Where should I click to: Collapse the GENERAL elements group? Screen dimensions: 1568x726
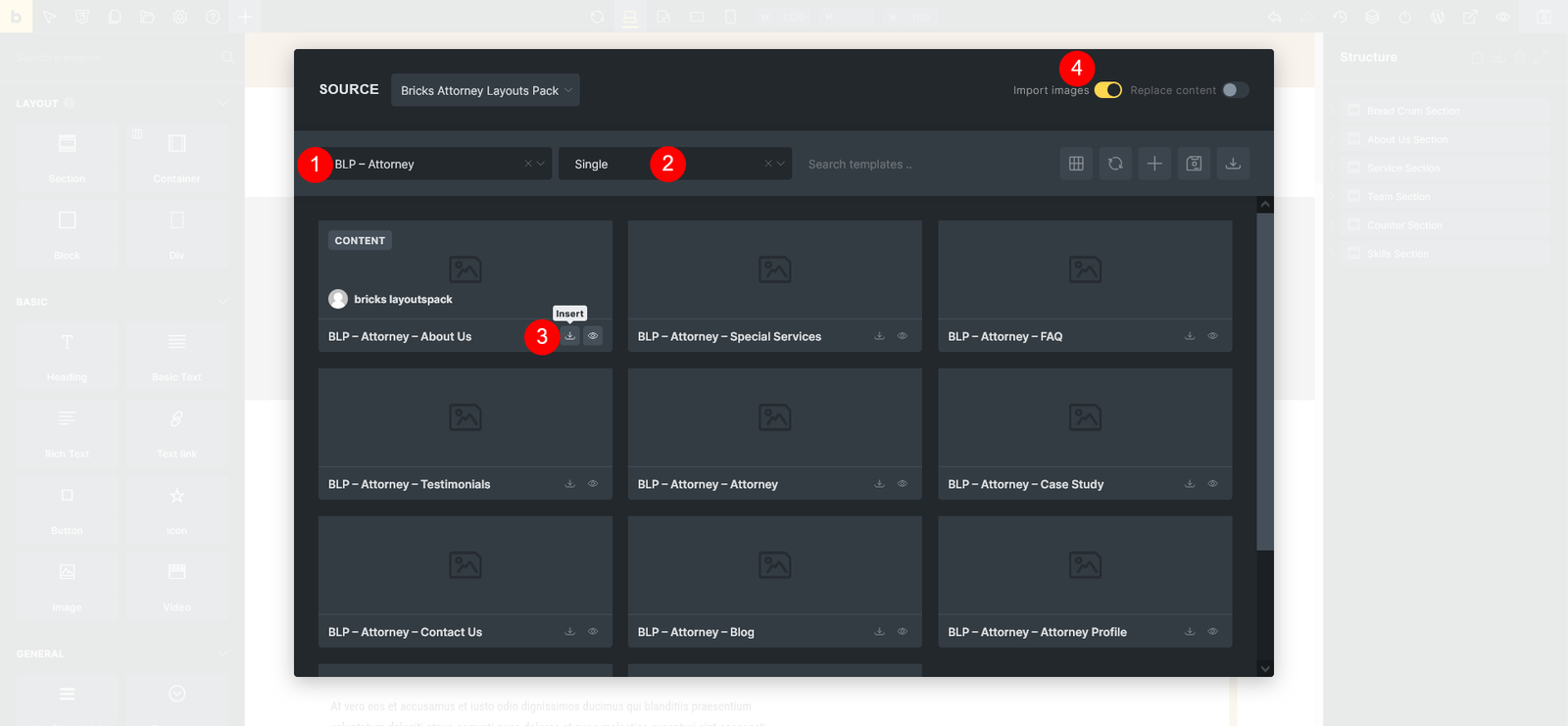(x=221, y=653)
